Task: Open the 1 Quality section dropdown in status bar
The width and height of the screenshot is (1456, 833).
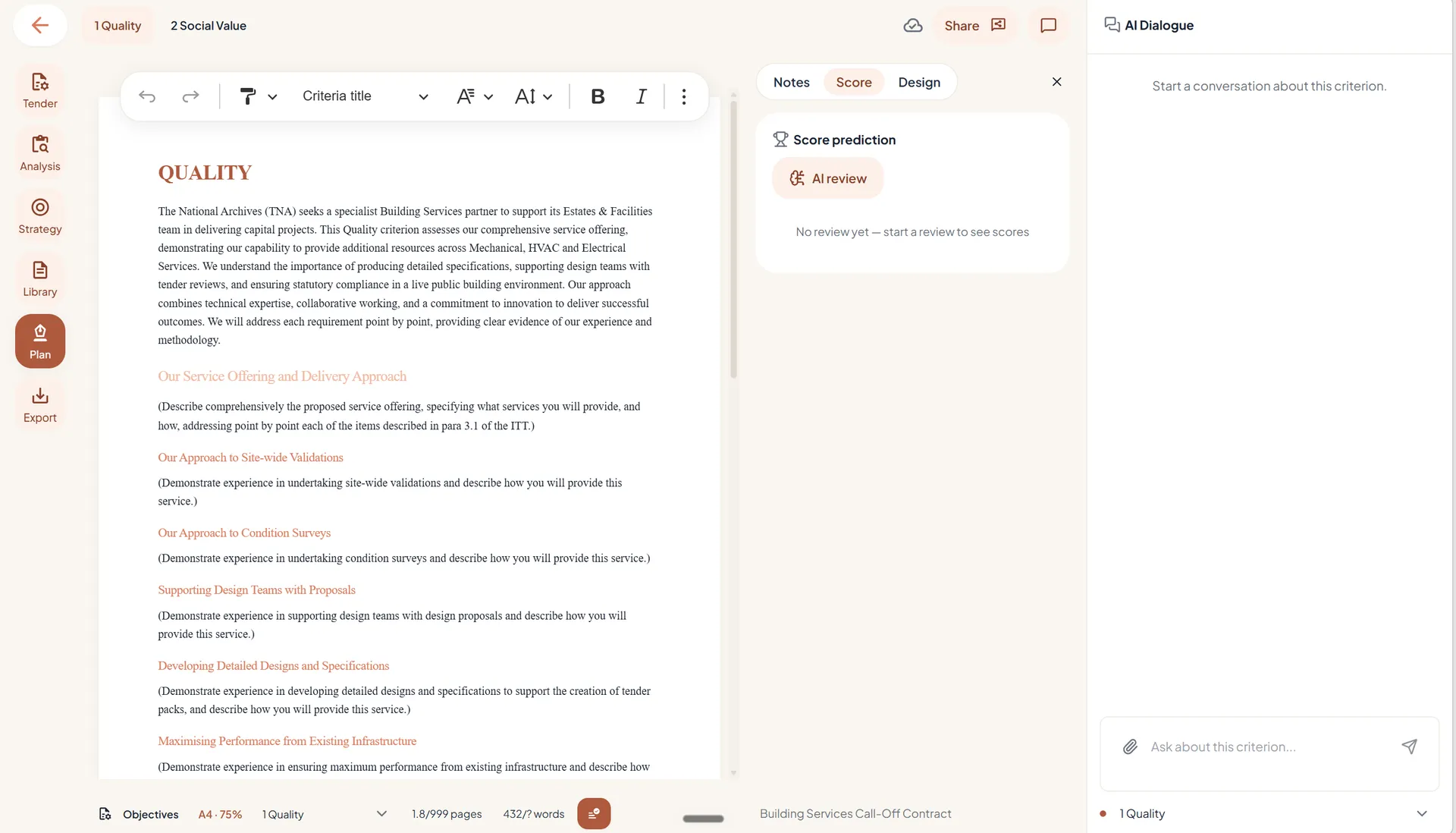Action: point(325,814)
